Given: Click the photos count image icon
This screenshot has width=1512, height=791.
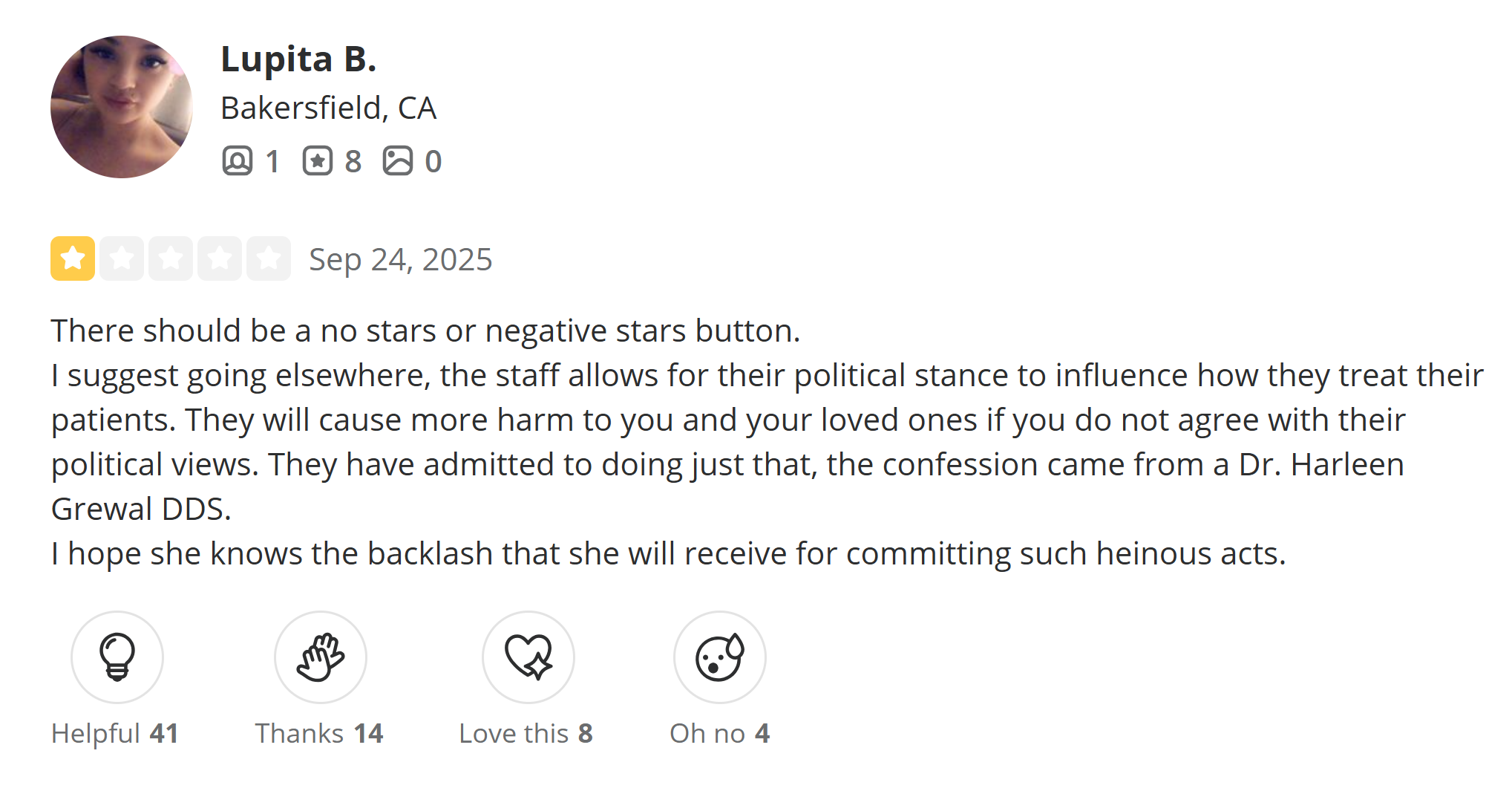Looking at the screenshot, I should [398, 161].
